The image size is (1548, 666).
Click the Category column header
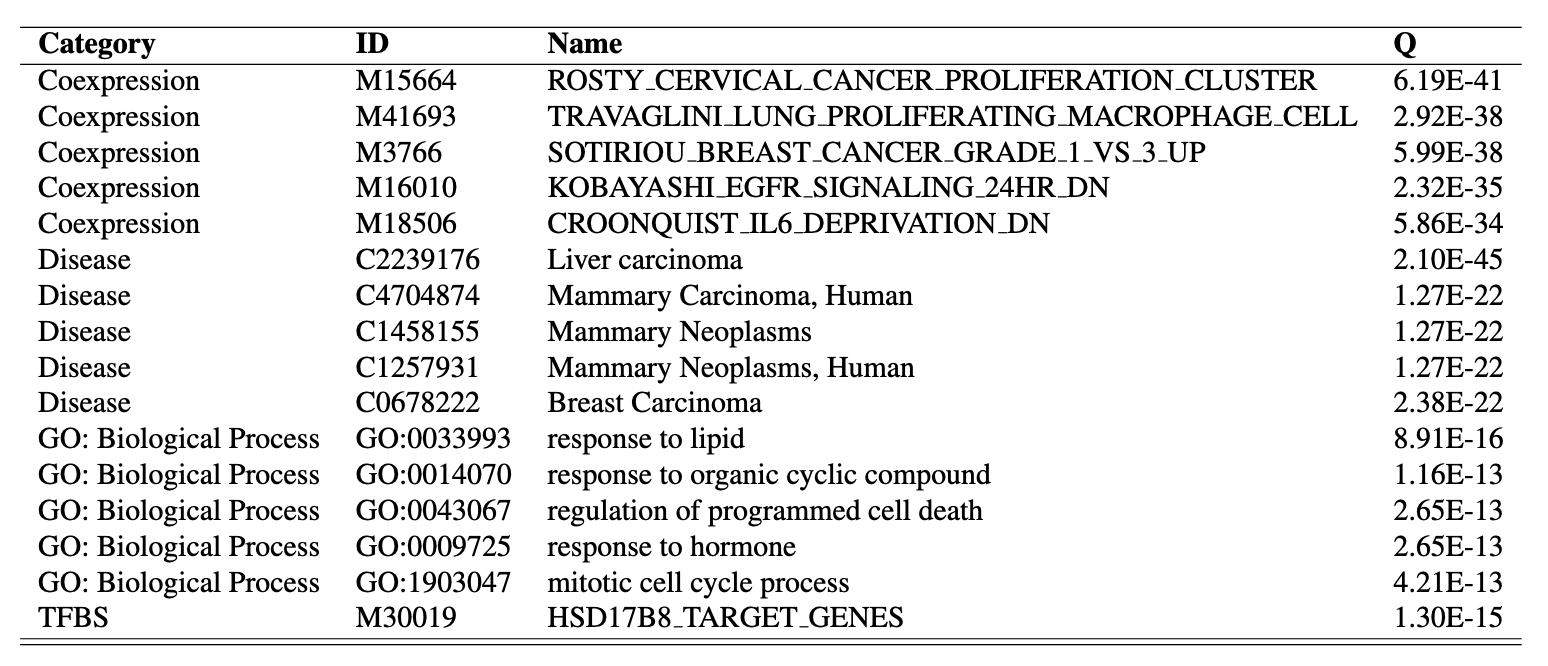(96, 44)
